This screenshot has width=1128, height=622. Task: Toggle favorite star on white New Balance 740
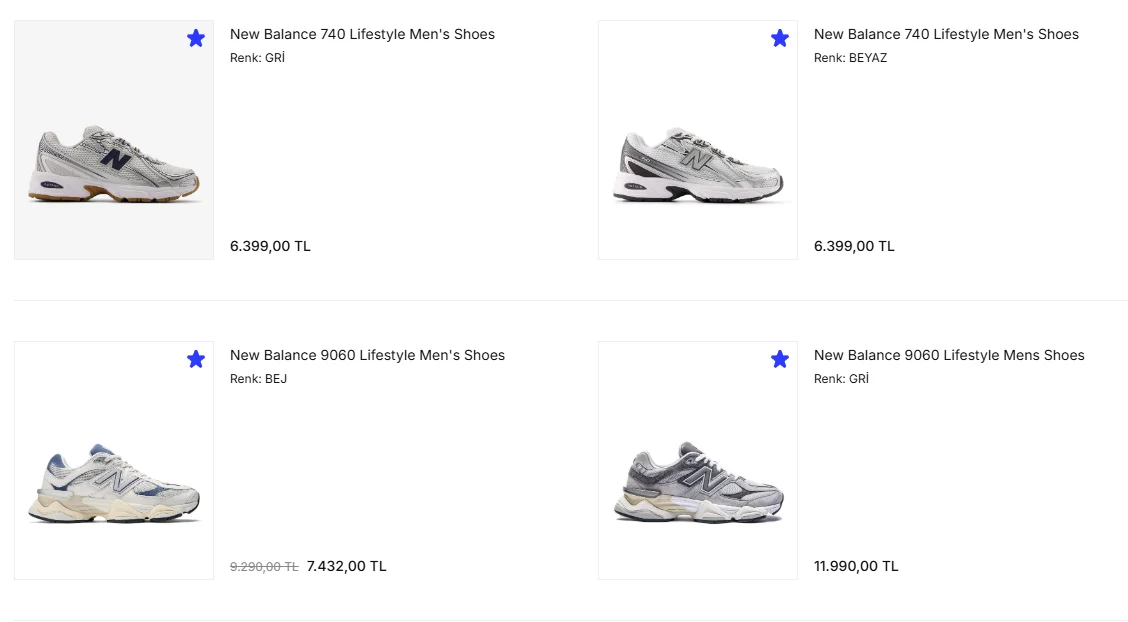780,38
